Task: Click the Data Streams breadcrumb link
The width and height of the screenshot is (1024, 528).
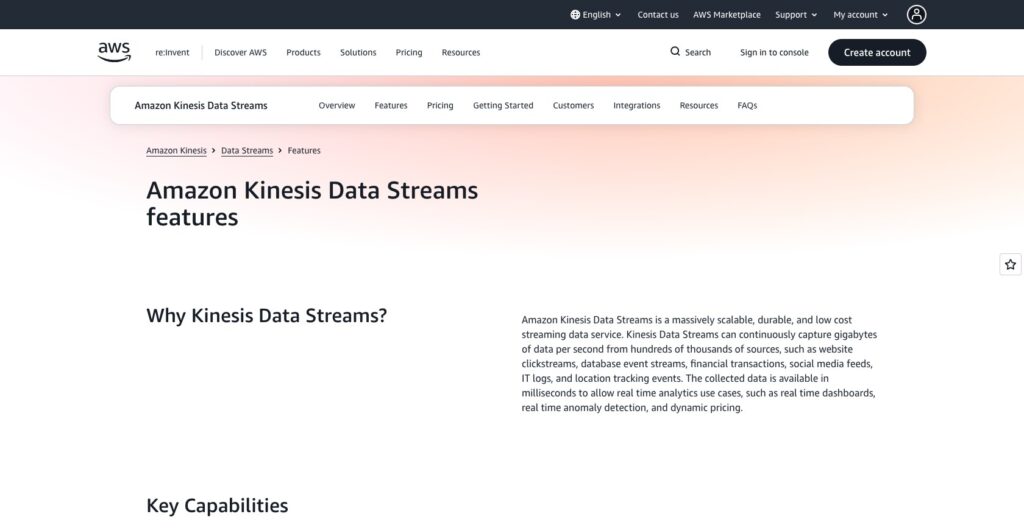Action: [x=247, y=150]
